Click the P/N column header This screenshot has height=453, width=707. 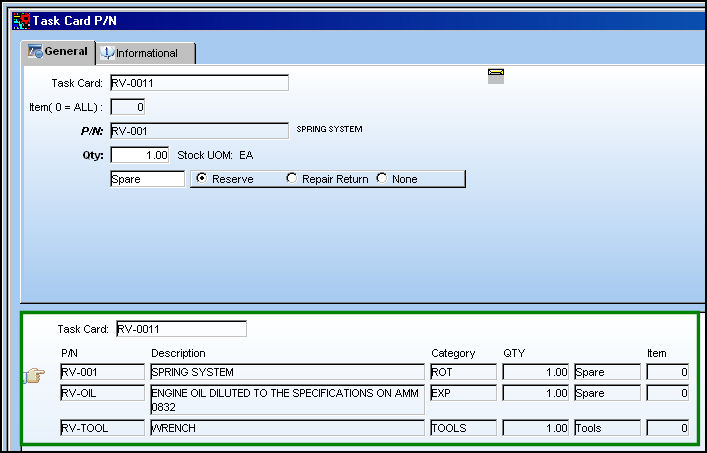[x=69, y=353]
